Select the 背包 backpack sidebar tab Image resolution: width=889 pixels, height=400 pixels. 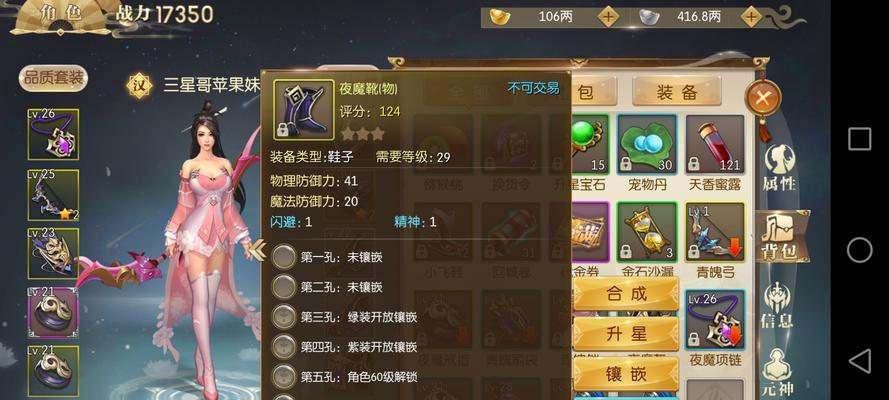[x=782, y=236]
